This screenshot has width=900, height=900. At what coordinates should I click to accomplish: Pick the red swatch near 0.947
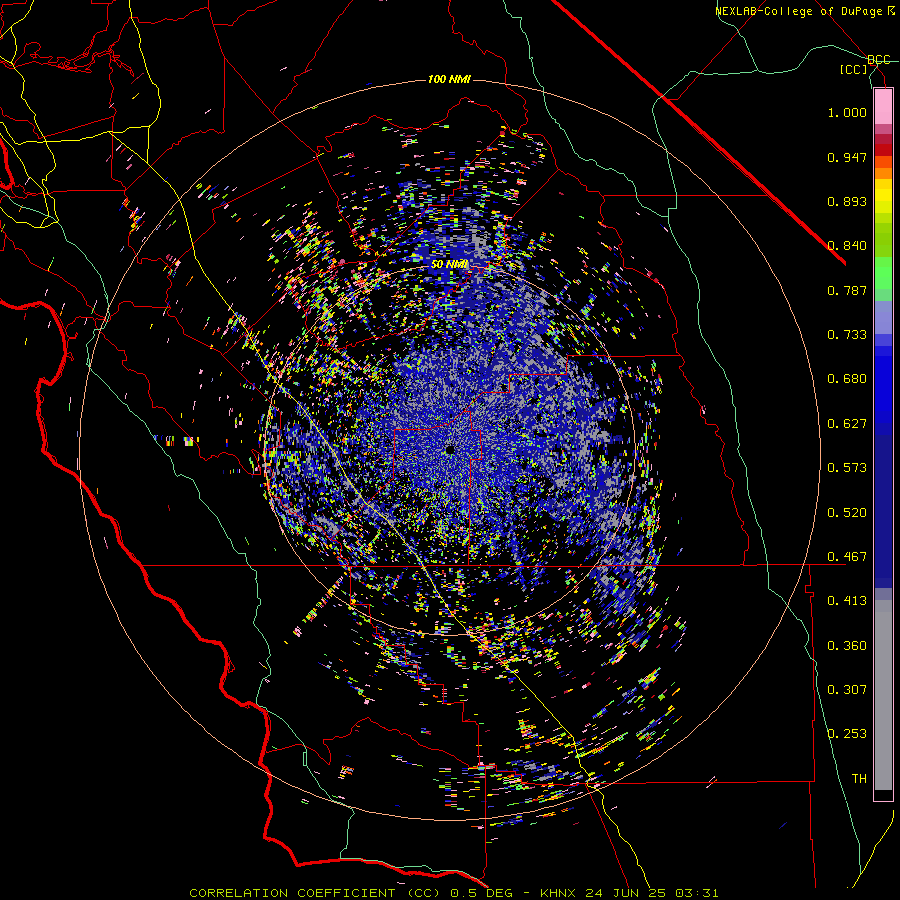883,149
